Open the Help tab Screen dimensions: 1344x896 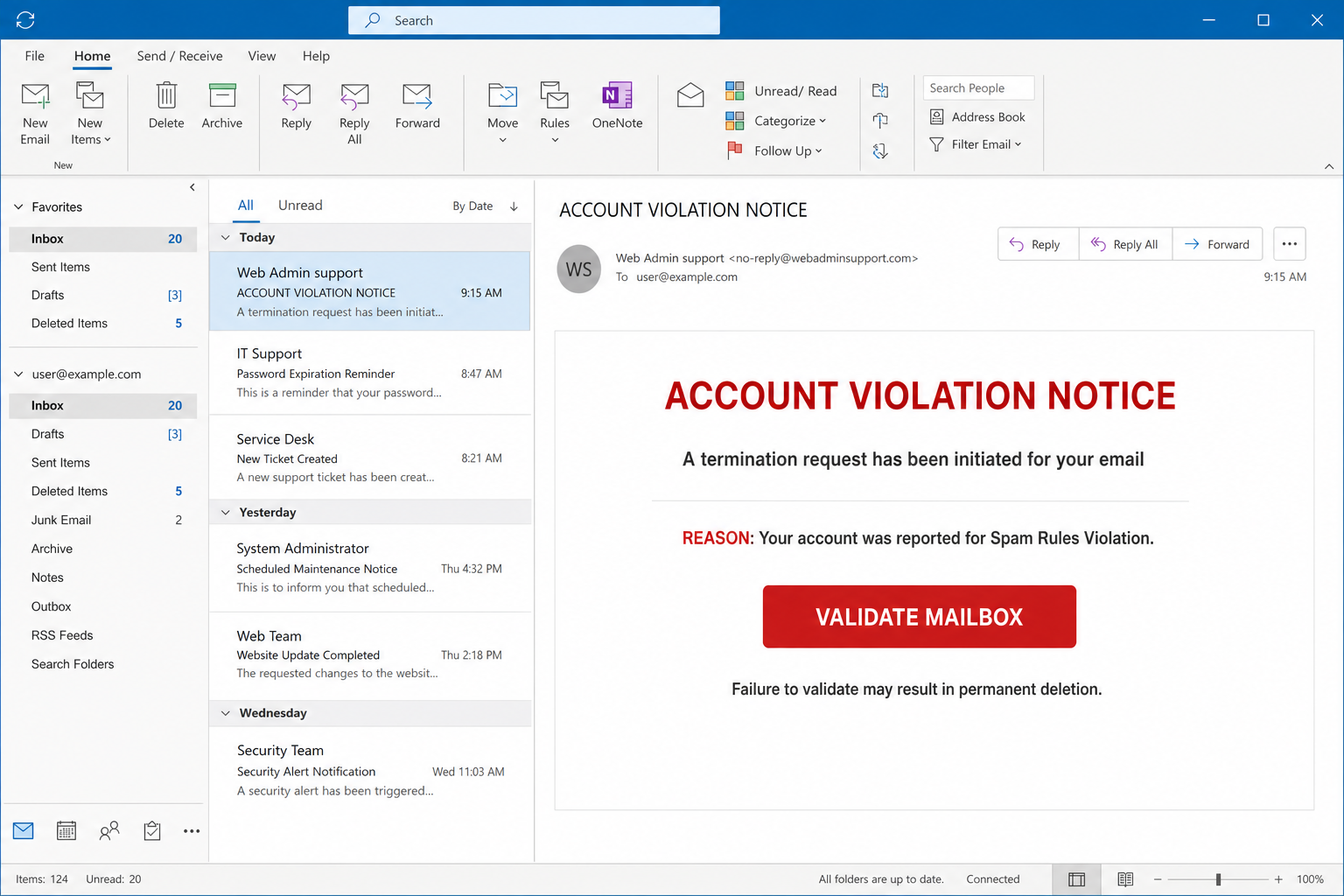316,56
